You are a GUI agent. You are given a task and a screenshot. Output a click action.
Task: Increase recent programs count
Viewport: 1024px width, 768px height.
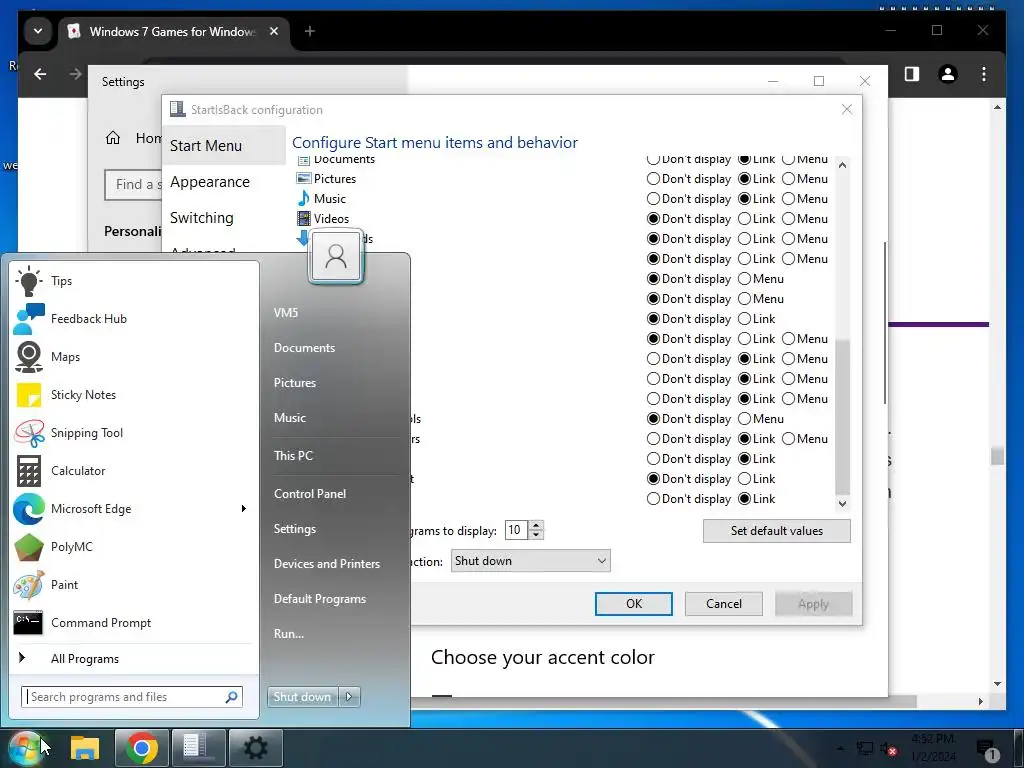(536, 526)
